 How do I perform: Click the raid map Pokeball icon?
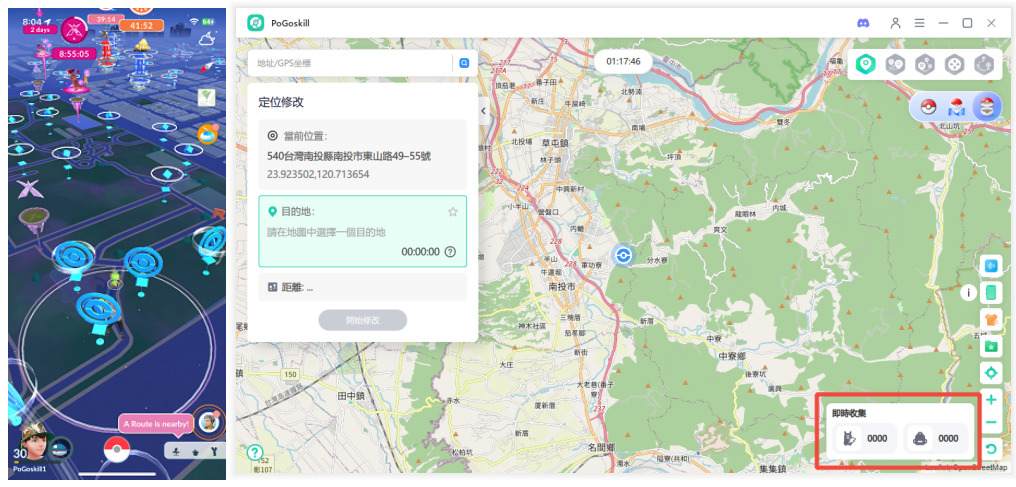957,107
